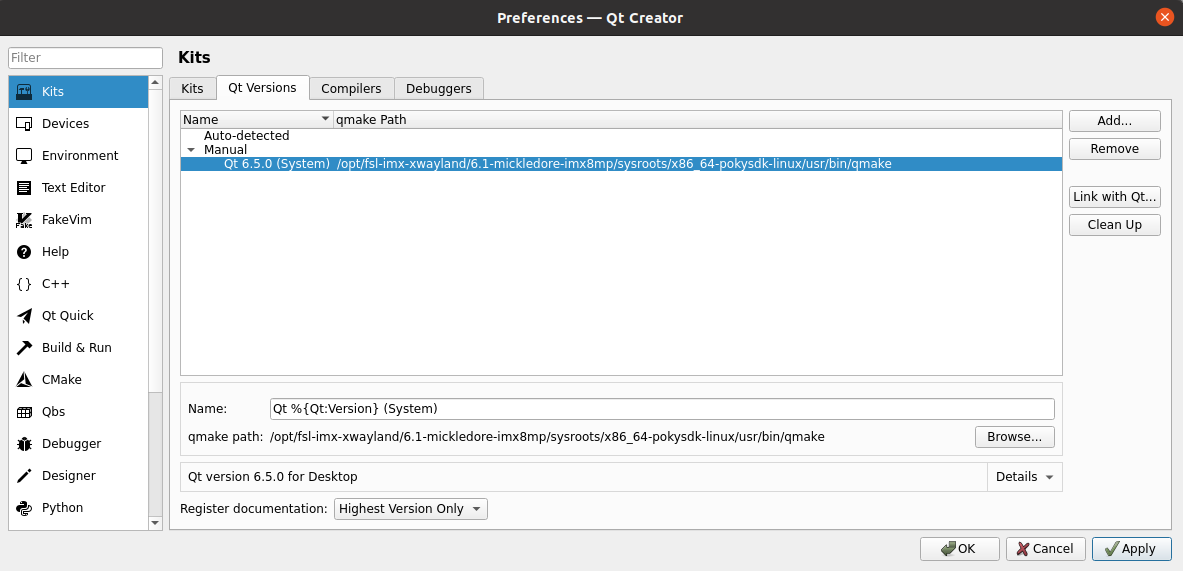This screenshot has width=1183, height=571.
Task: Open the Qt Quick paper-plane icon
Action: click(x=24, y=316)
